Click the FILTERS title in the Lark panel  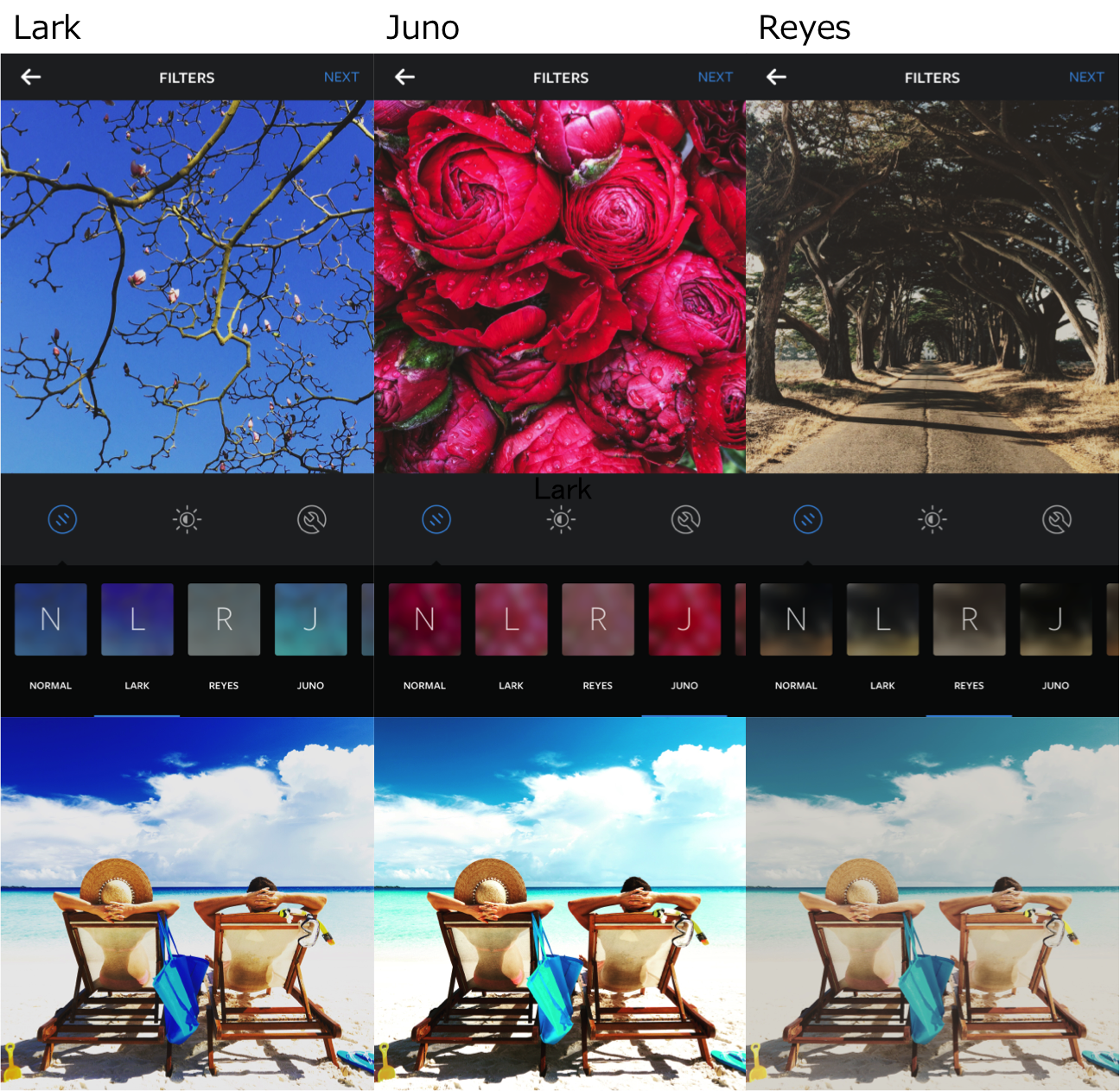tap(187, 78)
